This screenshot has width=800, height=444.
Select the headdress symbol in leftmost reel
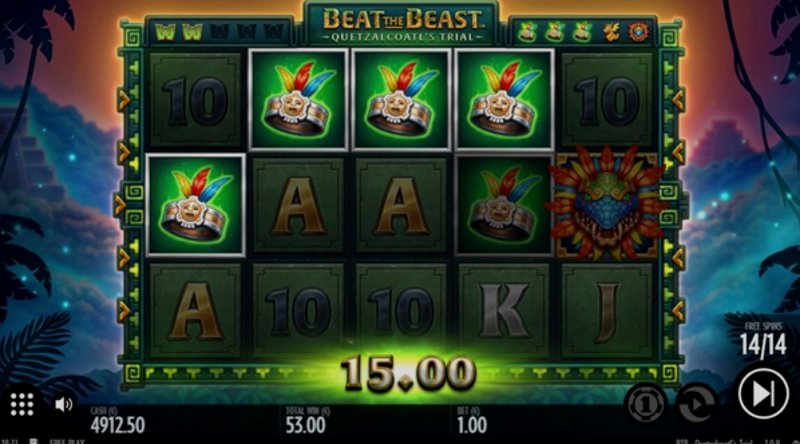195,205
